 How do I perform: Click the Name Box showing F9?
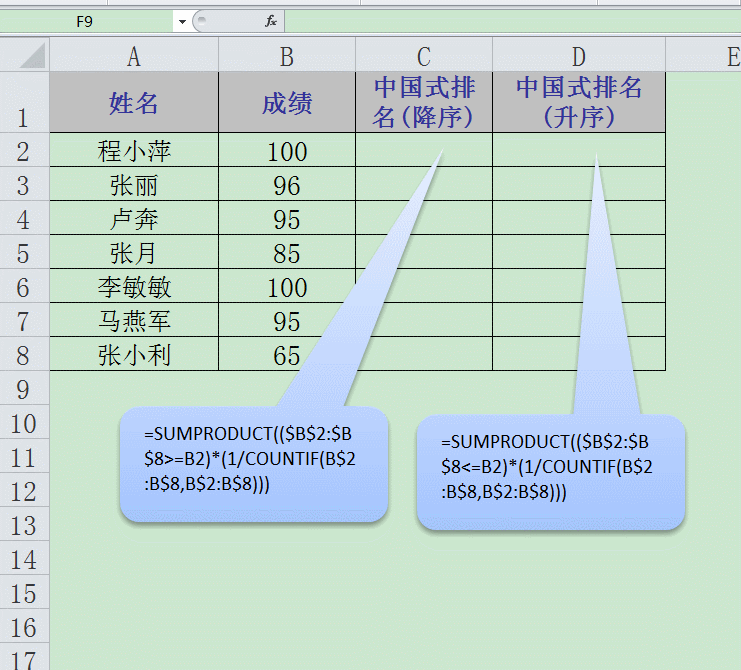[87, 21]
